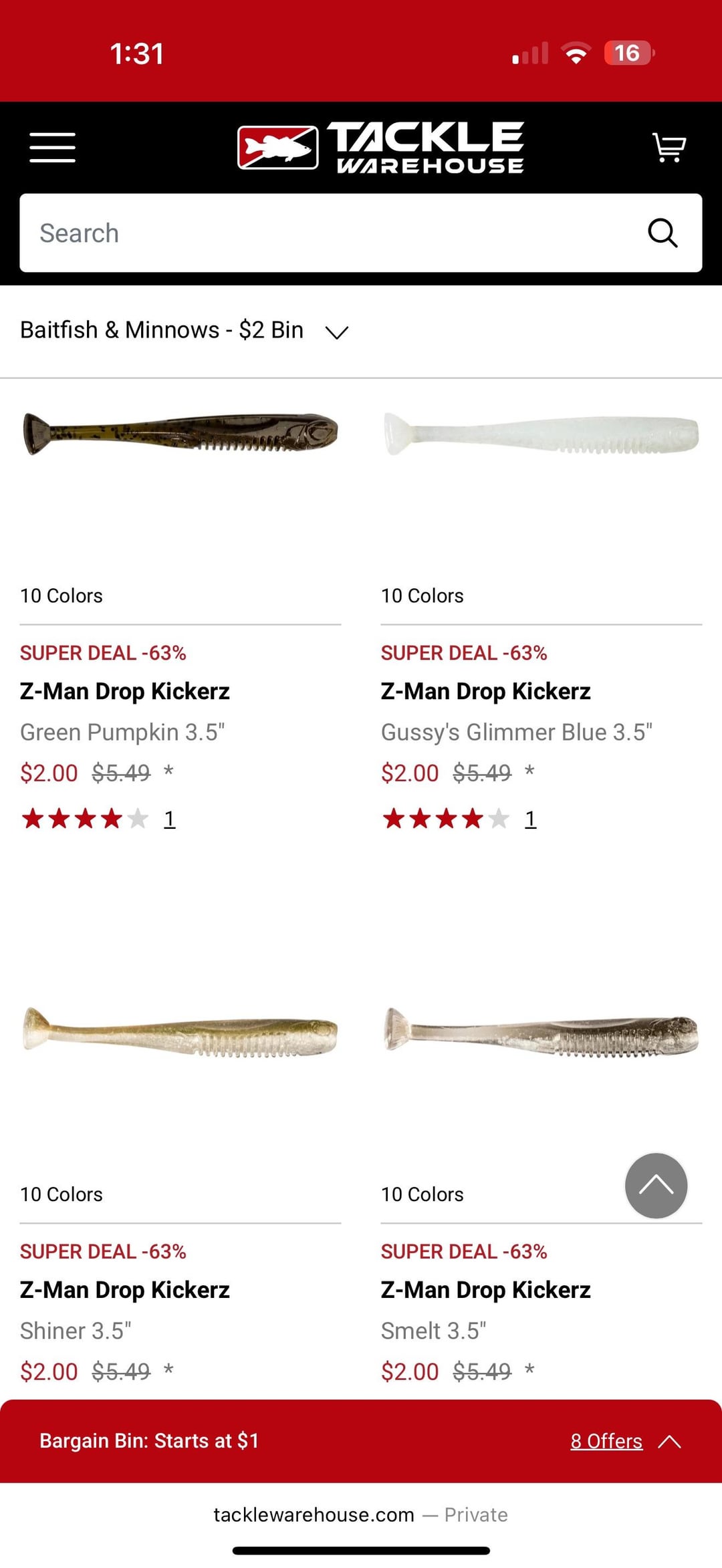Open the Baitfish & Minnows category dropdown
Image resolution: width=722 pixels, height=1568 pixels.
184,331
